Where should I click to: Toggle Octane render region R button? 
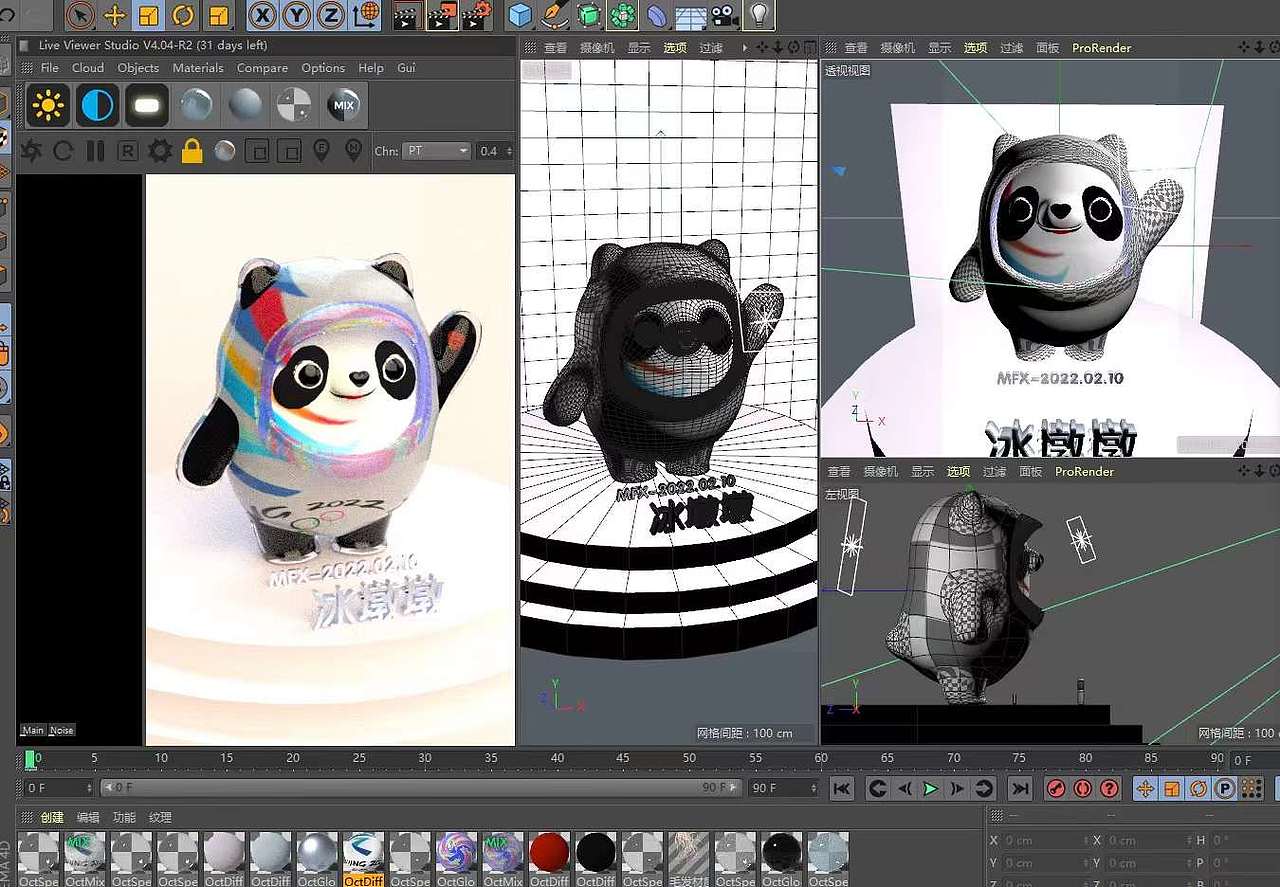tap(128, 151)
